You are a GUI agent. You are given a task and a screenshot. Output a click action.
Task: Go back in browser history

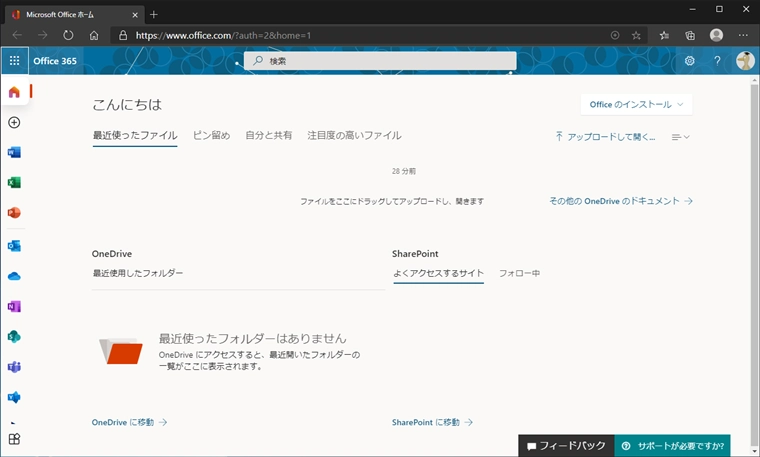17,35
